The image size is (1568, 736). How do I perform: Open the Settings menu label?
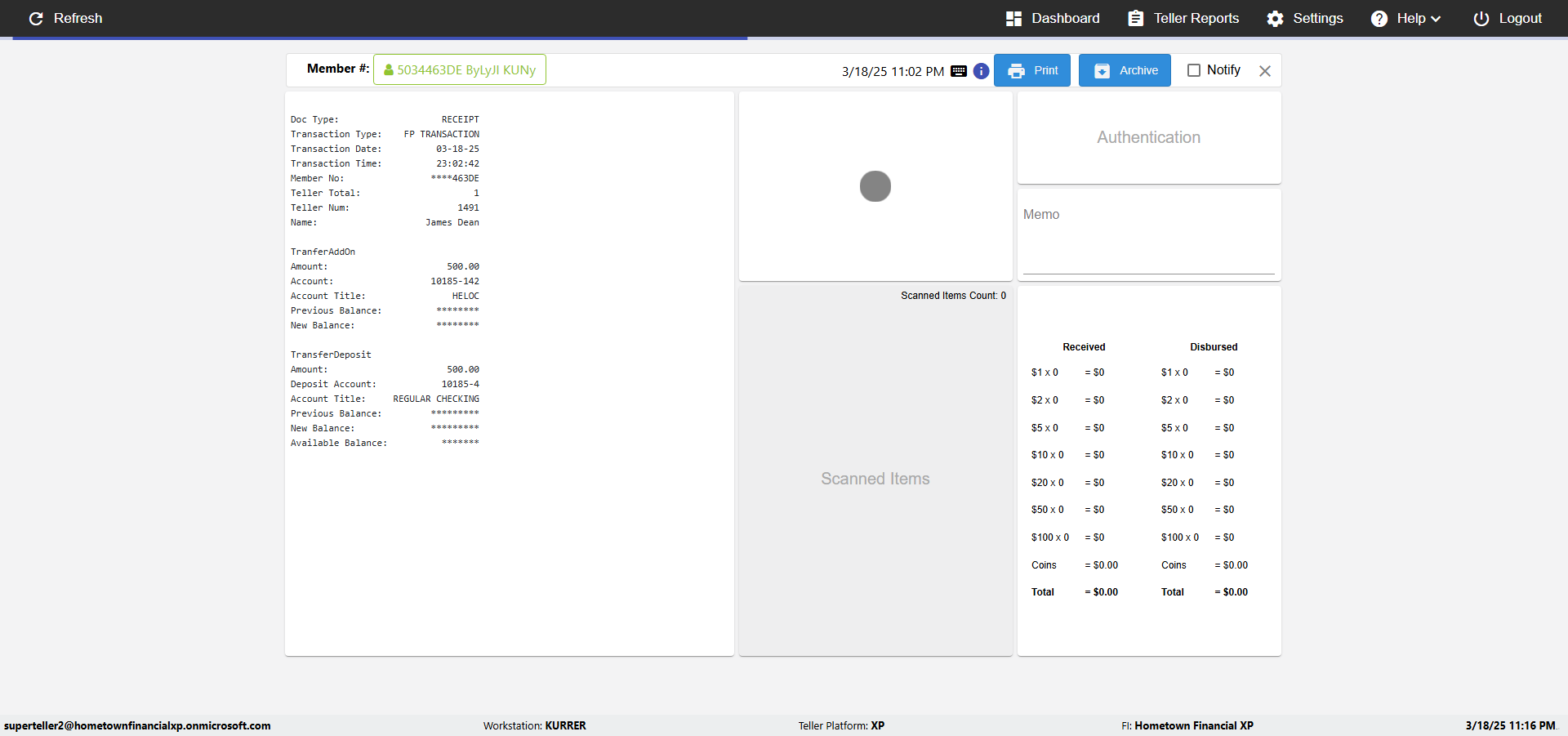[x=1317, y=18]
